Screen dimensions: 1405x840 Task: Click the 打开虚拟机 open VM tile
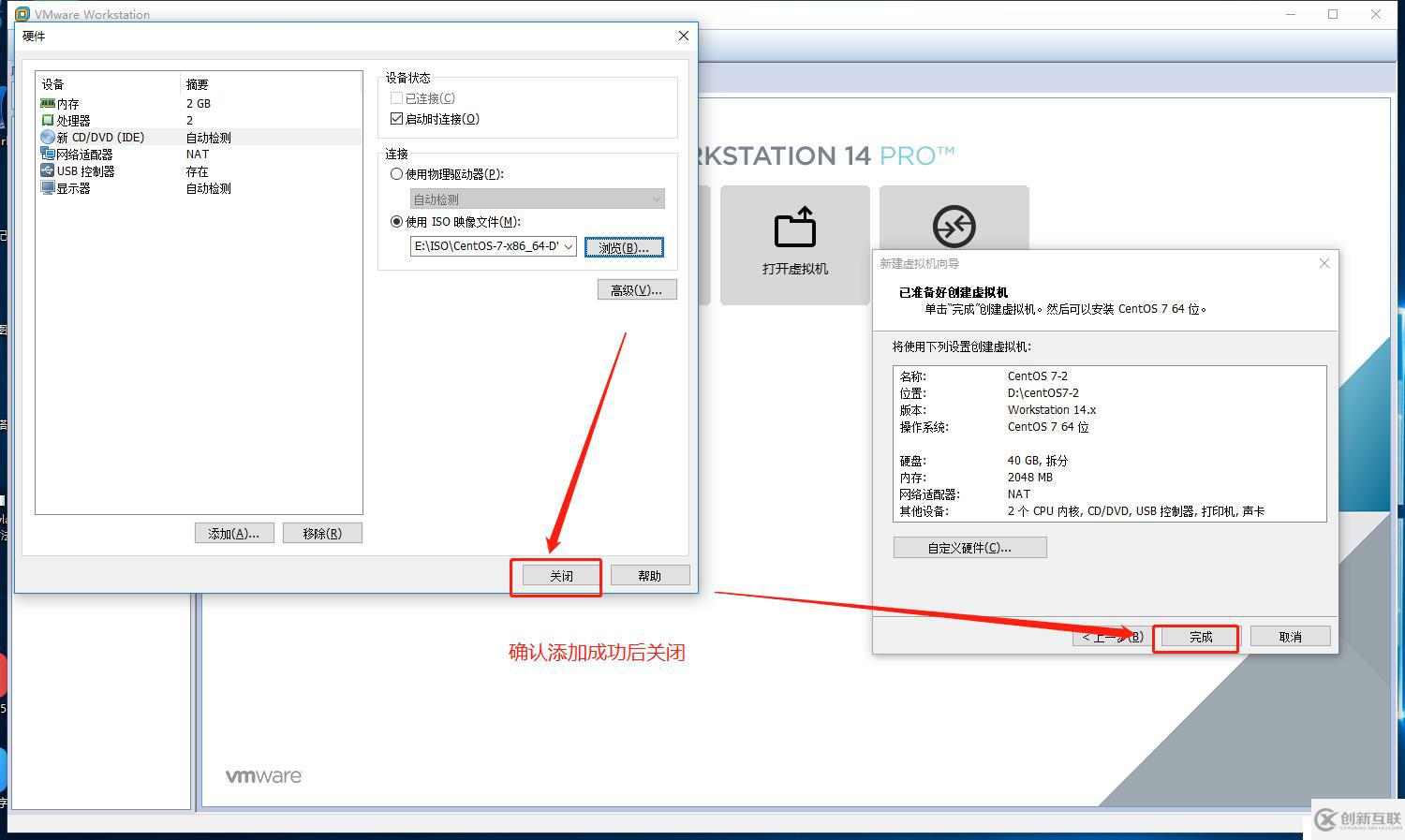coord(794,244)
